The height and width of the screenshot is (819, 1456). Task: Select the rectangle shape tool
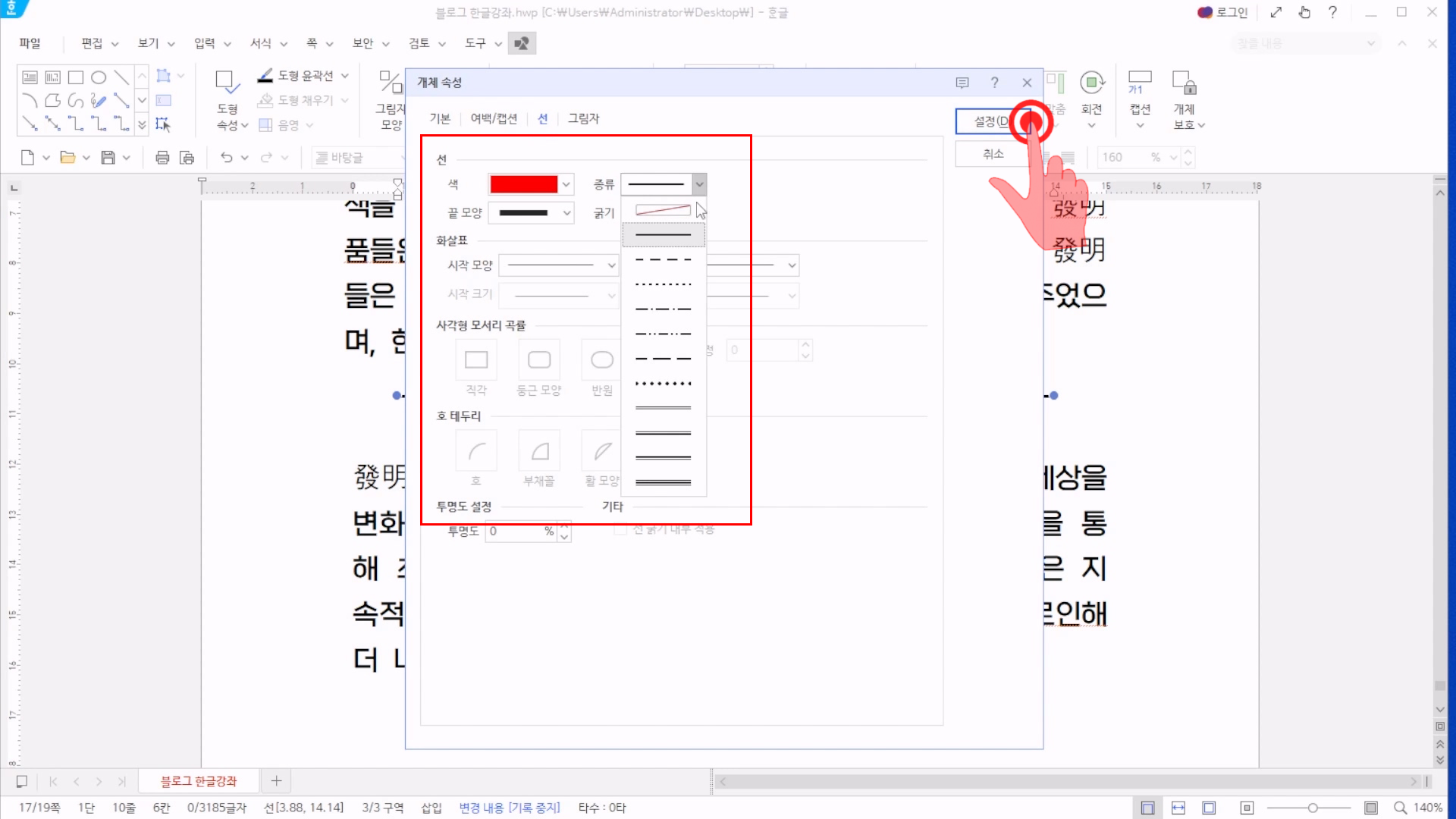point(76,77)
